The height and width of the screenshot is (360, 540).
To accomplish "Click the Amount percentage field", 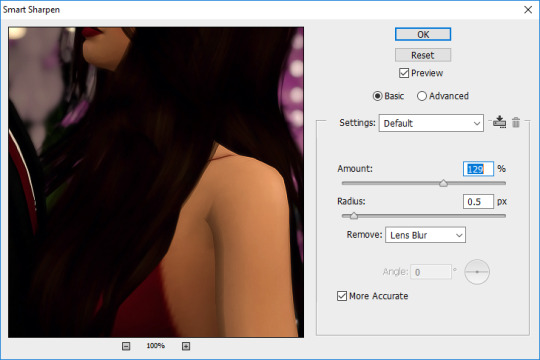I will [478, 169].
